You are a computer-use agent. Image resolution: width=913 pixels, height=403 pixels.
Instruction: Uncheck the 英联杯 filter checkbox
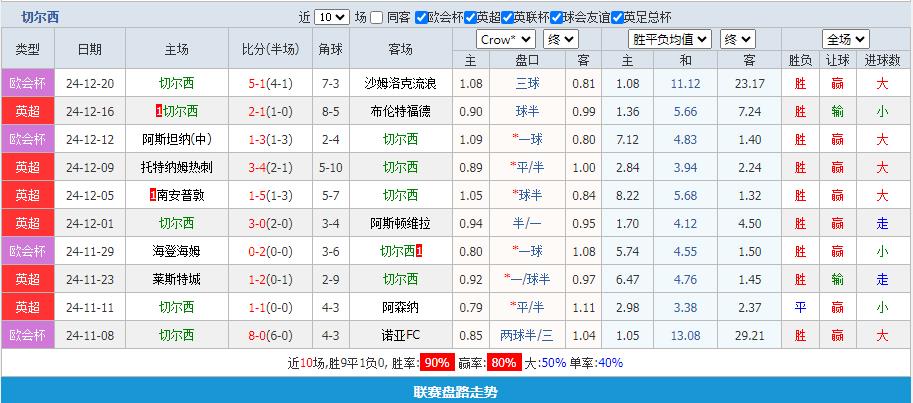coord(507,17)
